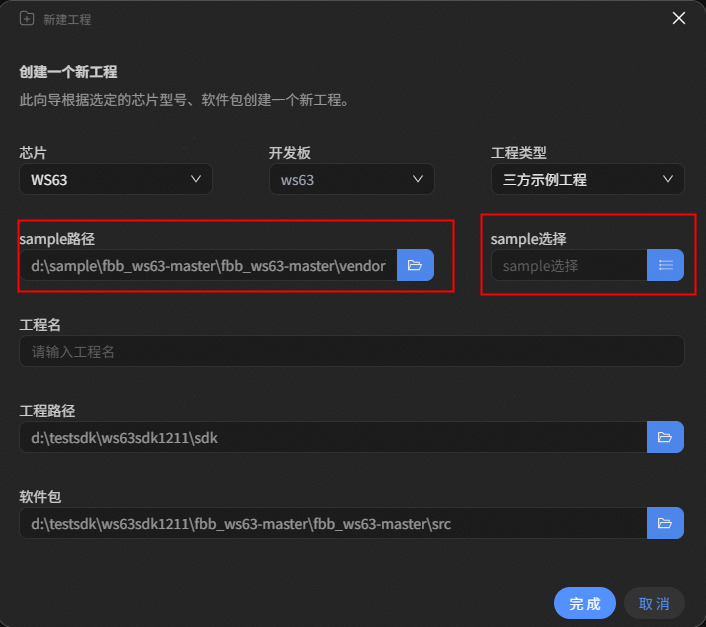This screenshot has width=706, height=627.
Task: Click the folder icon beside 软件包 path
Action: click(665, 523)
